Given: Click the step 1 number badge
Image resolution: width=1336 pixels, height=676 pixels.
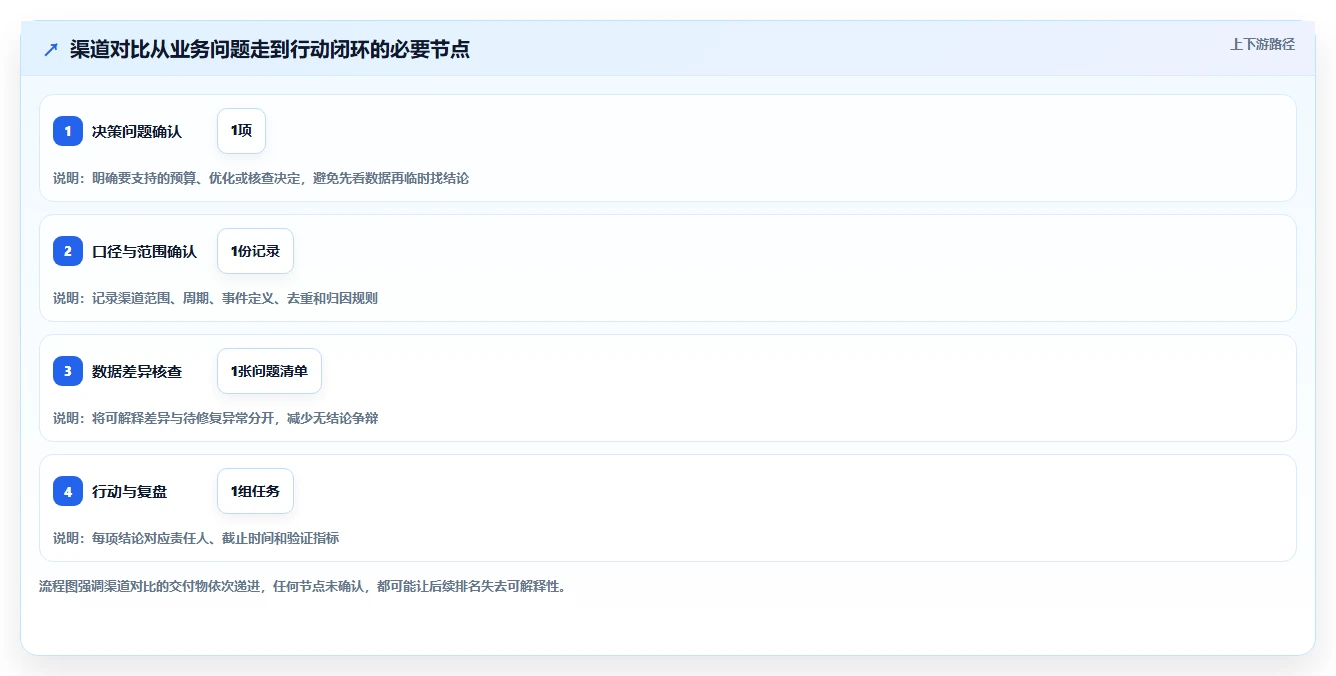Looking at the screenshot, I should click(x=68, y=131).
